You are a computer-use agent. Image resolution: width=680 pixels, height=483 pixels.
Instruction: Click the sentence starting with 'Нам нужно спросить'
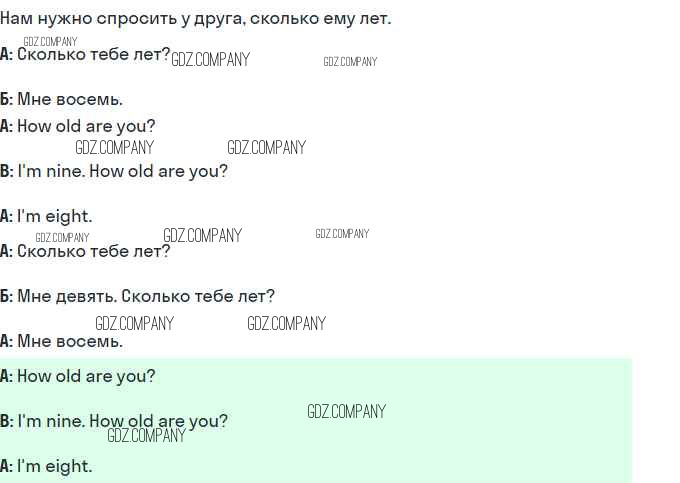click(196, 19)
